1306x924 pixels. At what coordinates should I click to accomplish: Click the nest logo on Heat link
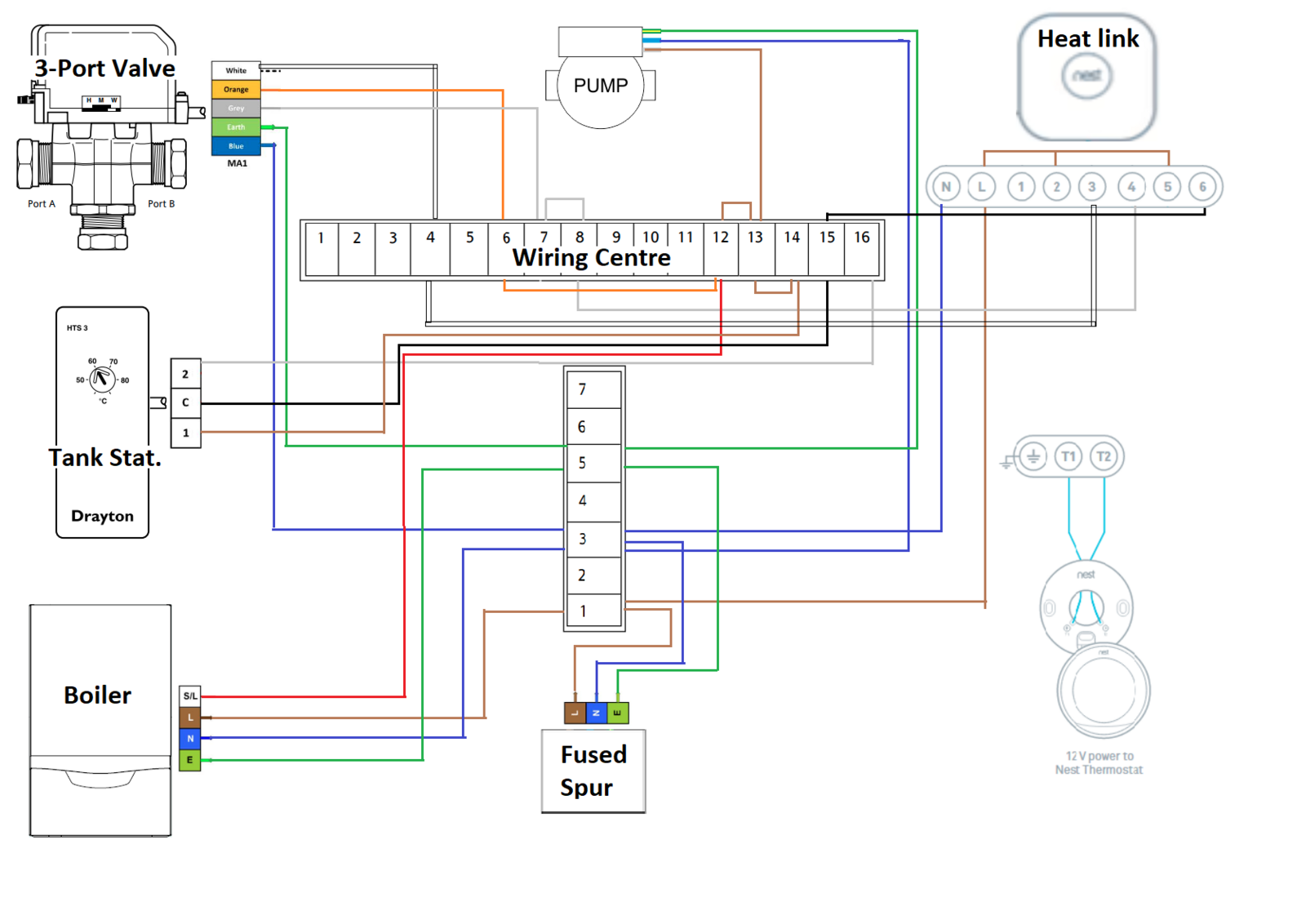[x=1086, y=76]
